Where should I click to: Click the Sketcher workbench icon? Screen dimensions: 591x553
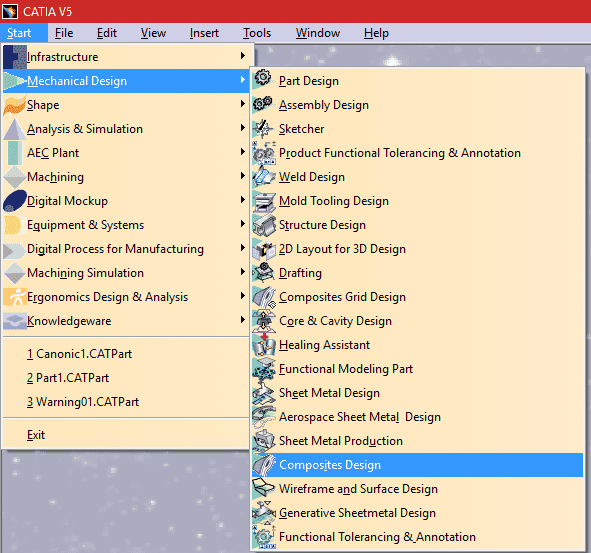pyautogui.click(x=263, y=128)
